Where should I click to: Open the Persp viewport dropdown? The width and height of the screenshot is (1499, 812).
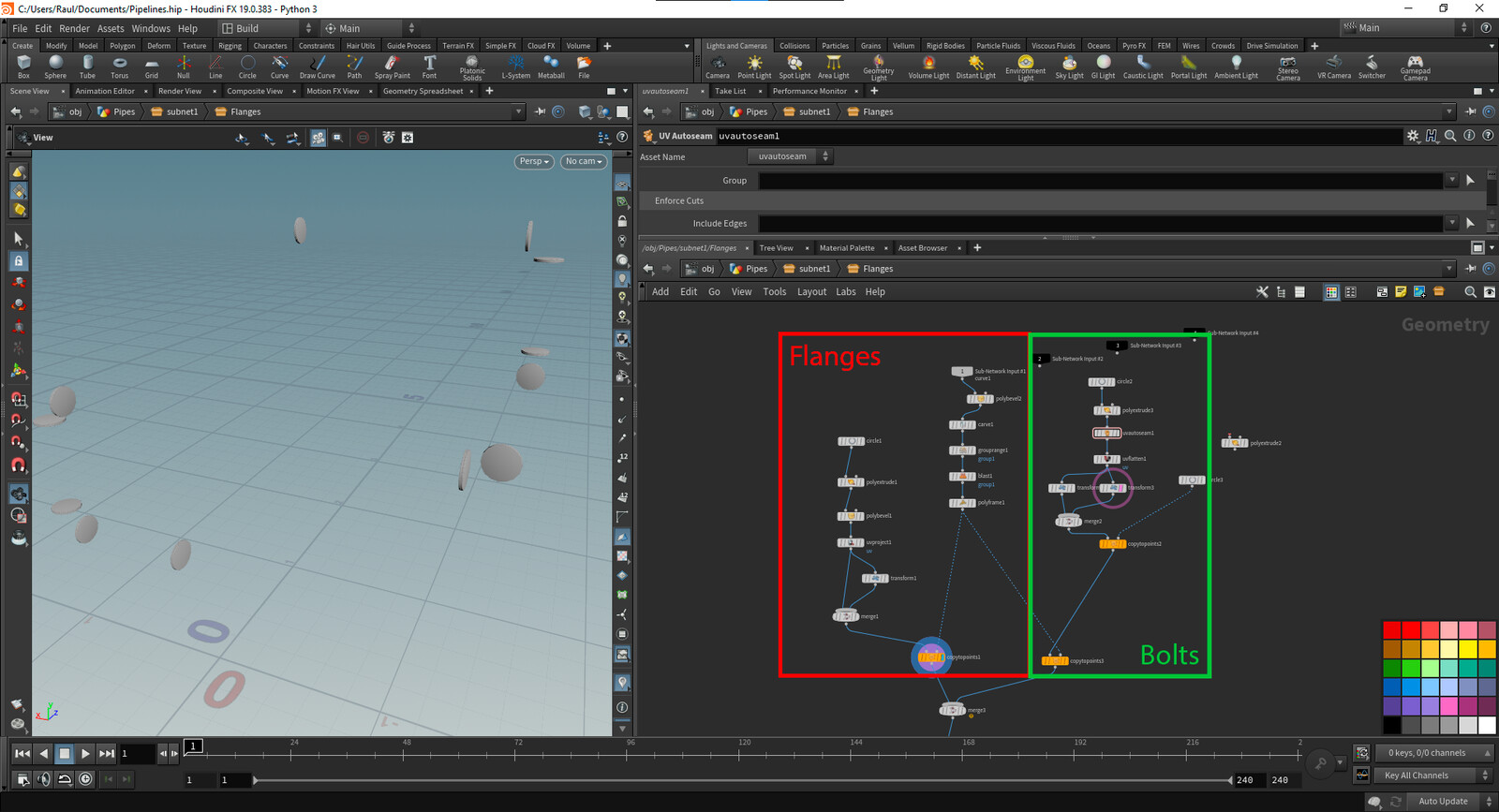535,161
